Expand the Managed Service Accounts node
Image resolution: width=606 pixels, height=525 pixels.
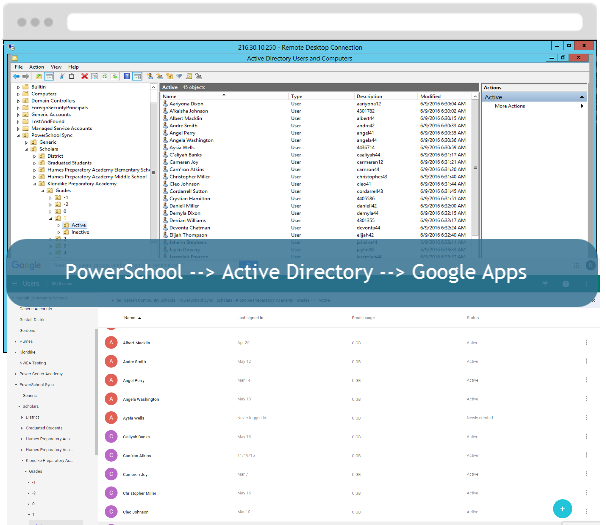(x=18, y=128)
